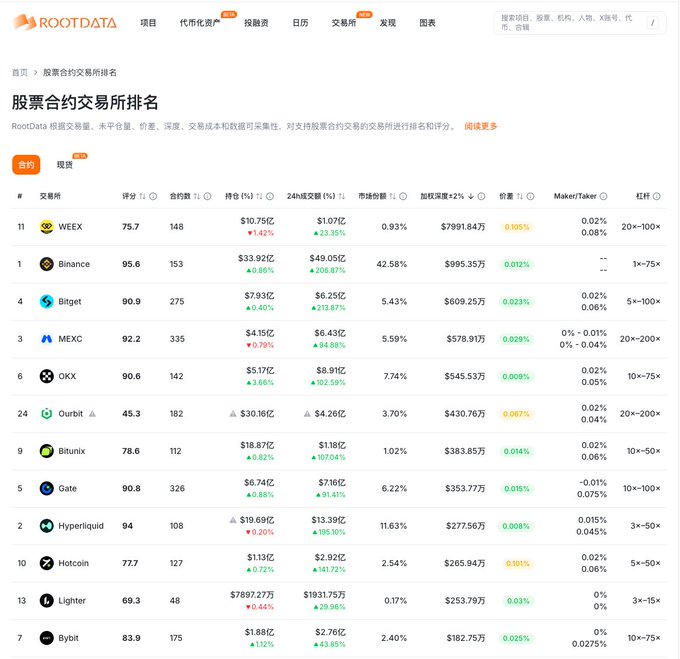Viewport: 680px width, 659px height.
Task: Toggle 加权深度±2% descending sort arrow
Action: (x=471, y=196)
